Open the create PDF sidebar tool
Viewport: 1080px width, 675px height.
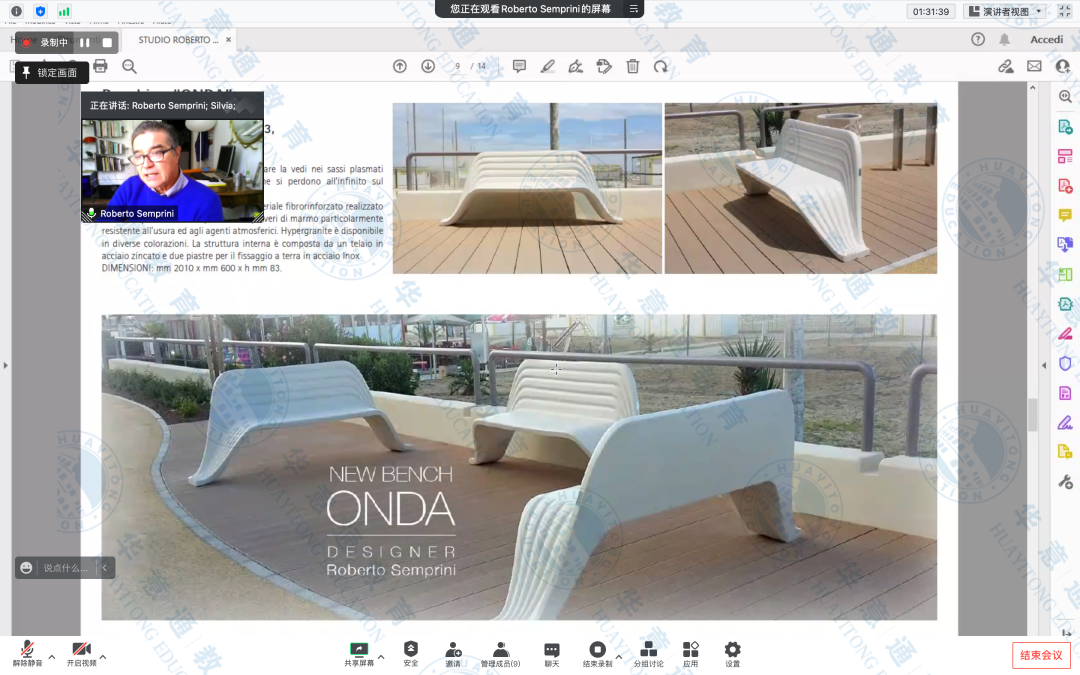tap(1065, 186)
